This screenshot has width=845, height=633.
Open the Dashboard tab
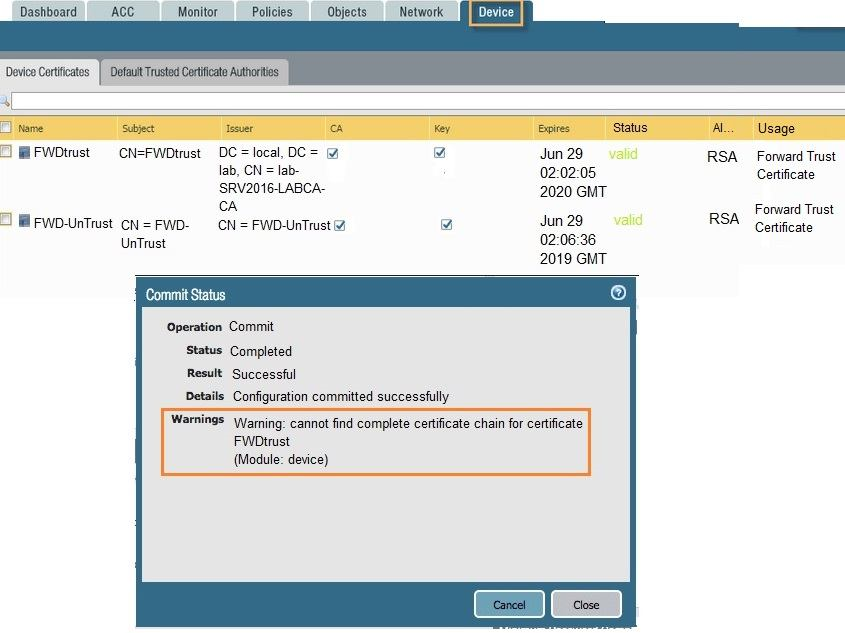pos(48,12)
